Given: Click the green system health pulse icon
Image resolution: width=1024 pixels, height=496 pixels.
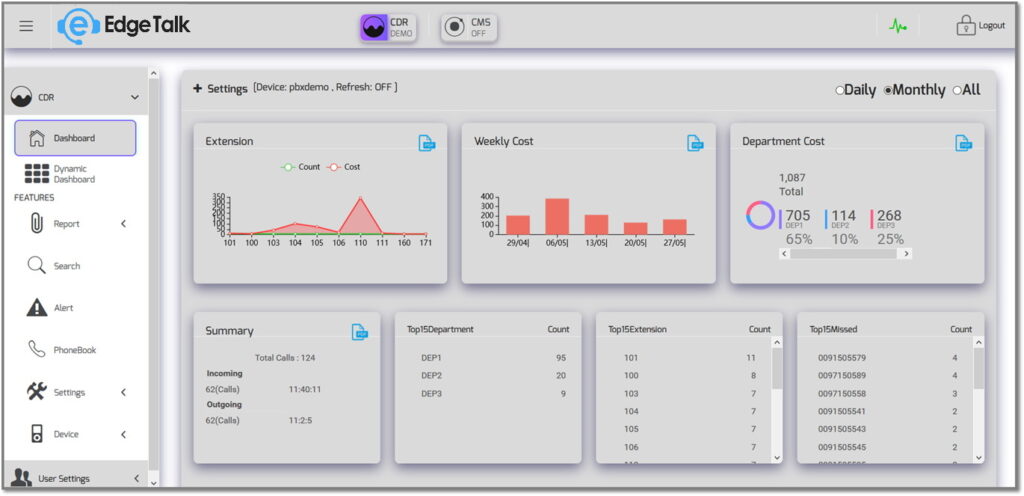Looking at the screenshot, I should click(897, 27).
